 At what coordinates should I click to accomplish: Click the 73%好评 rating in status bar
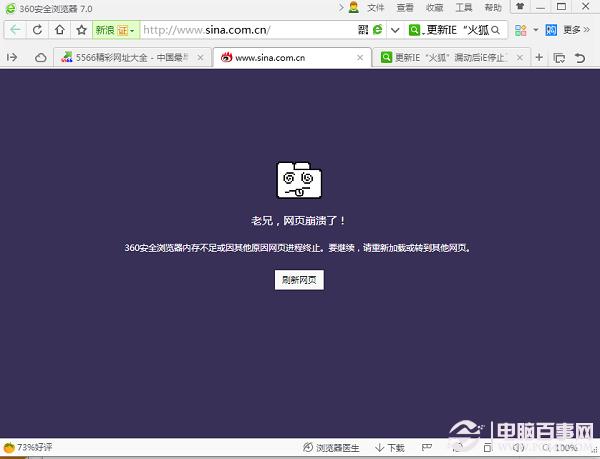[28, 447]
